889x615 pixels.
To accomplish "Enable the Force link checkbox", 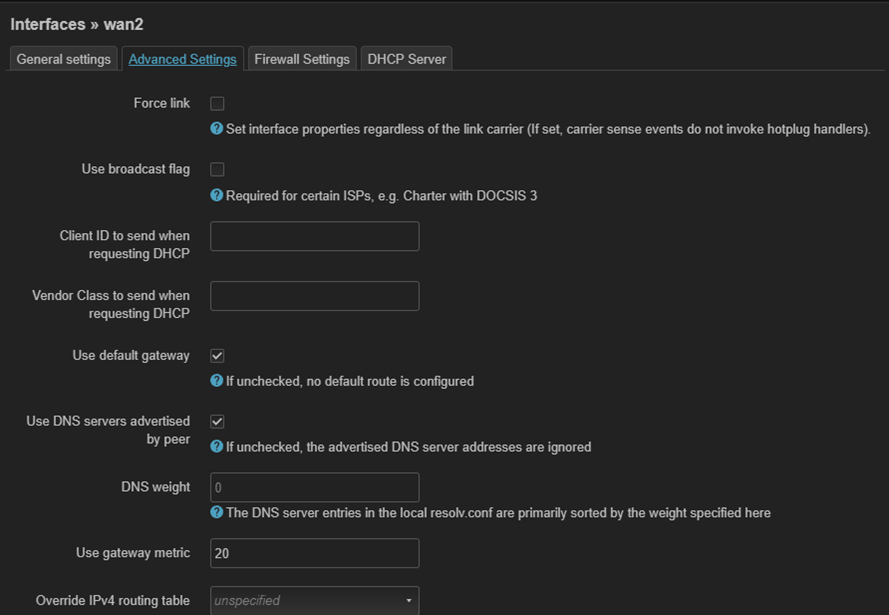I will (x=217, y=103).
